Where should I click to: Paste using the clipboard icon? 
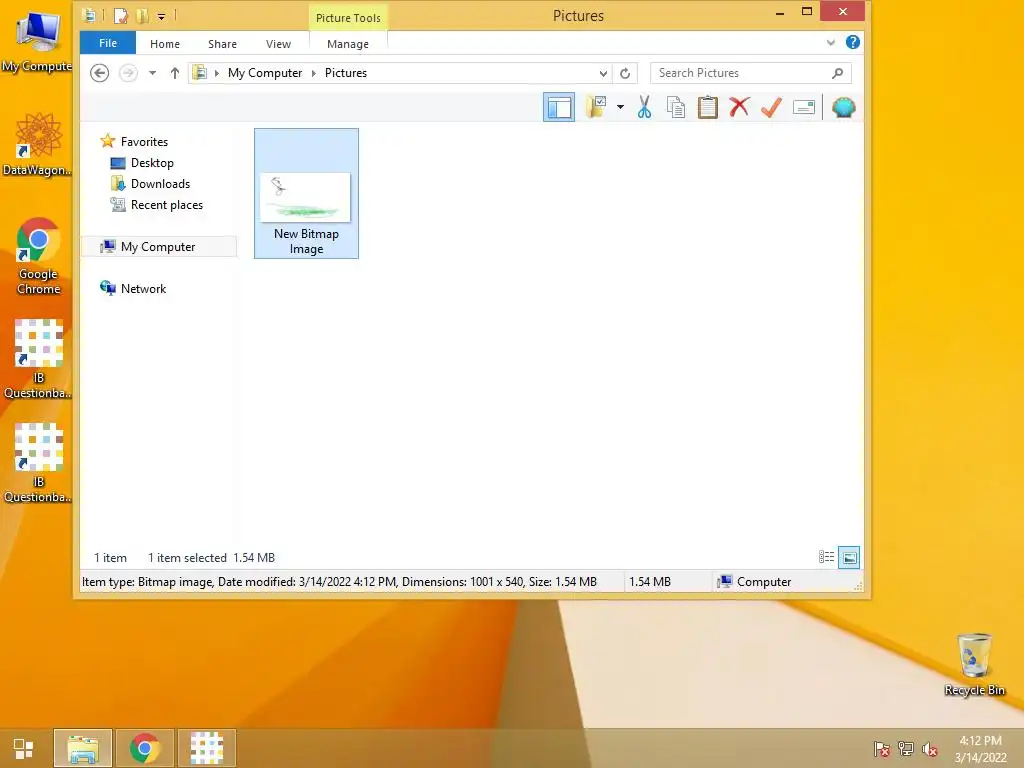(x=707, y=107)
